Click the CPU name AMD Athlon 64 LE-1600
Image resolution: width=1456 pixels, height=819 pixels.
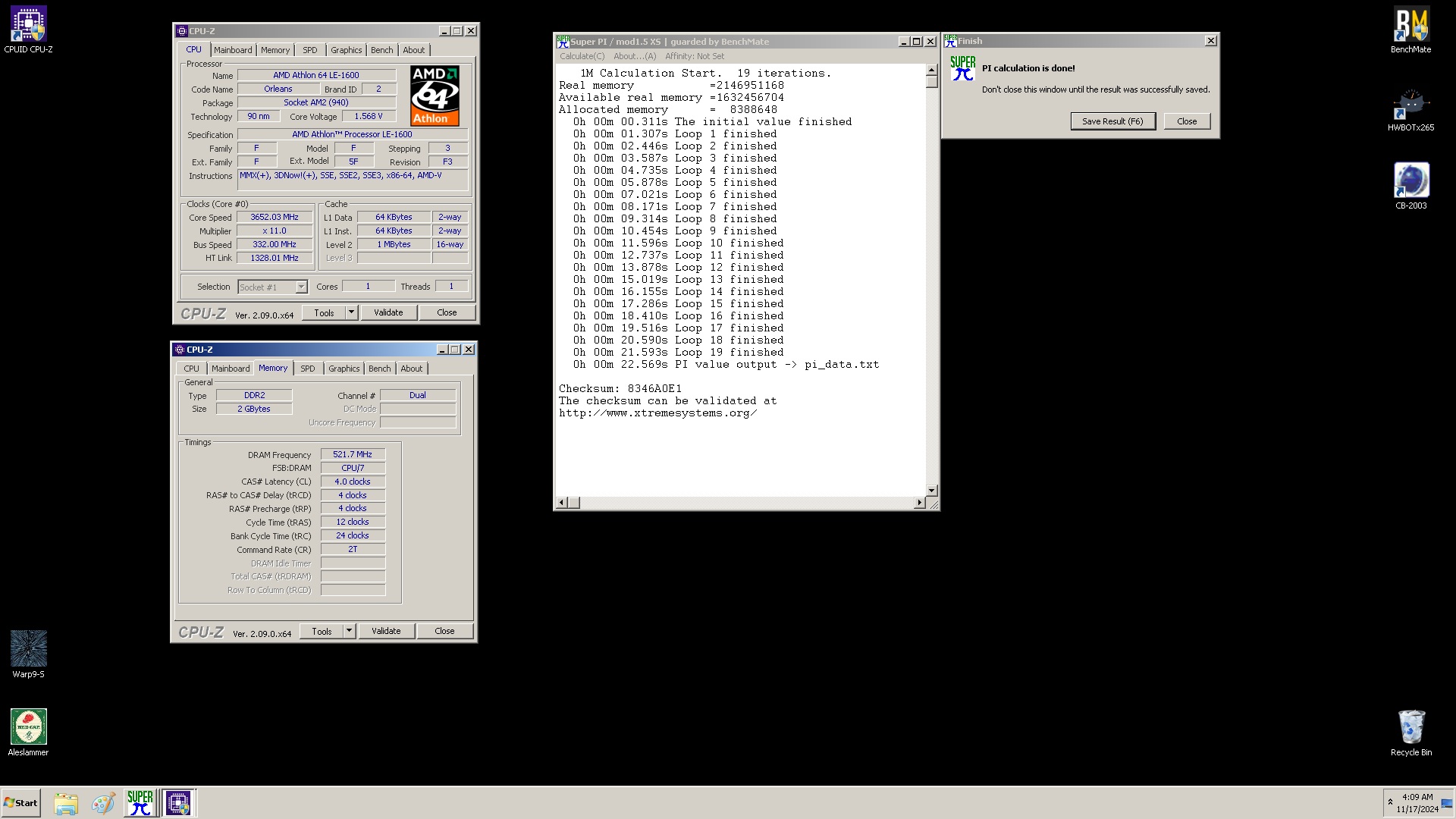pyautogui.click(x=316, y=75)
